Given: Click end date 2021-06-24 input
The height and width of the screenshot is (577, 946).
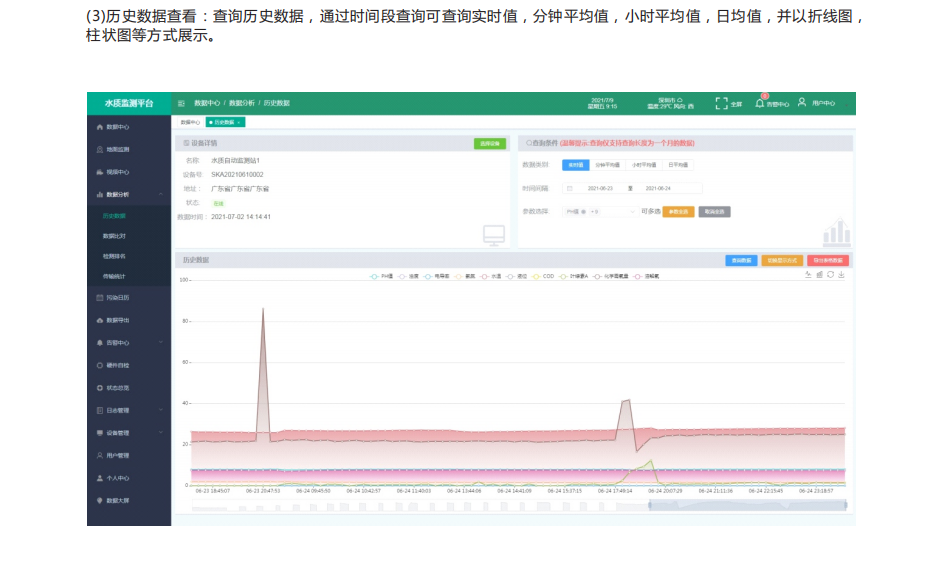Looking at the screenshot, I should 658,188.
